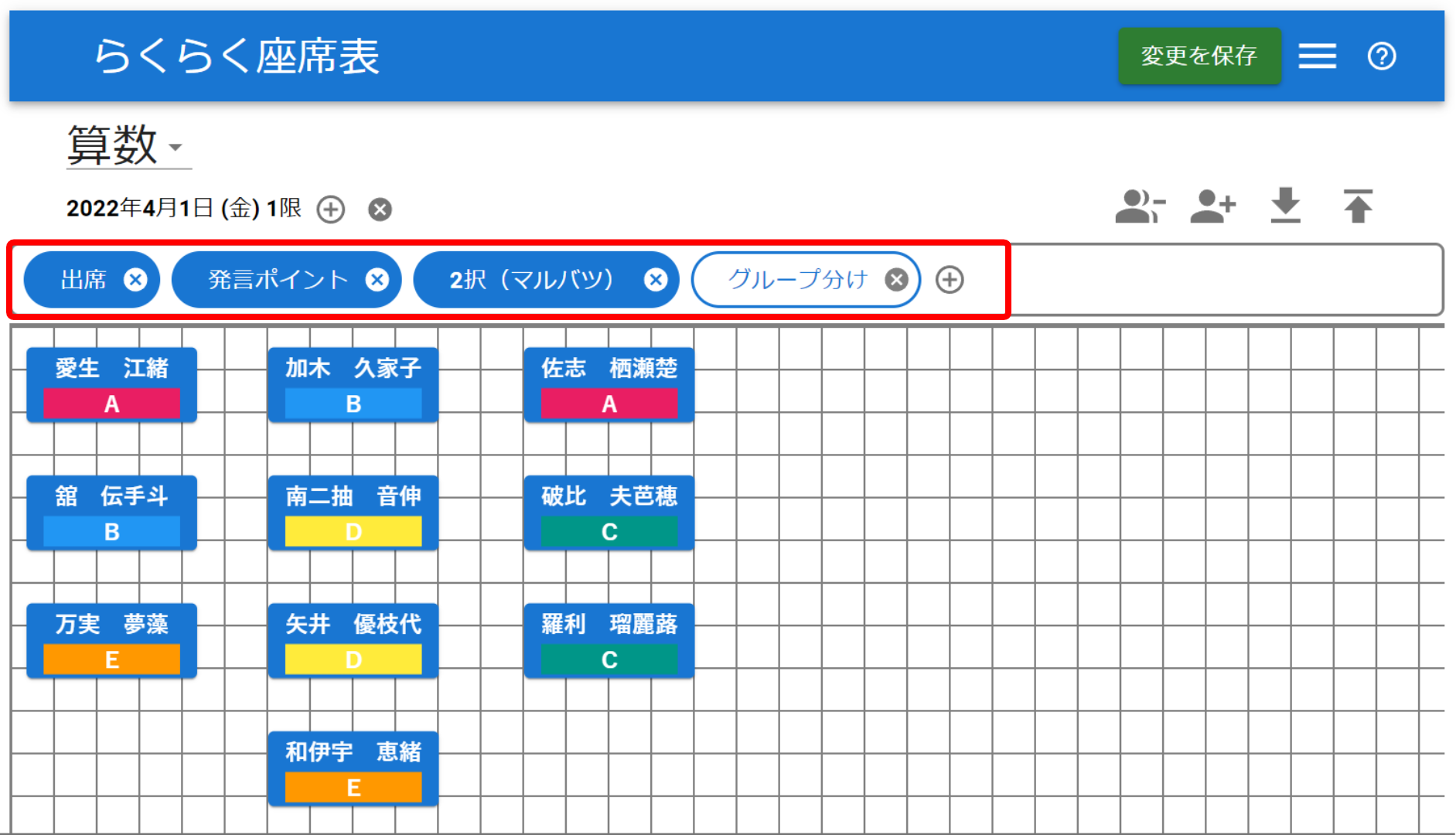Remove the 2択（マルバツ）chip
Image resolution: width=1456 pixels, height=835 pixels.
pyautogui.click(x=656, y=279)
